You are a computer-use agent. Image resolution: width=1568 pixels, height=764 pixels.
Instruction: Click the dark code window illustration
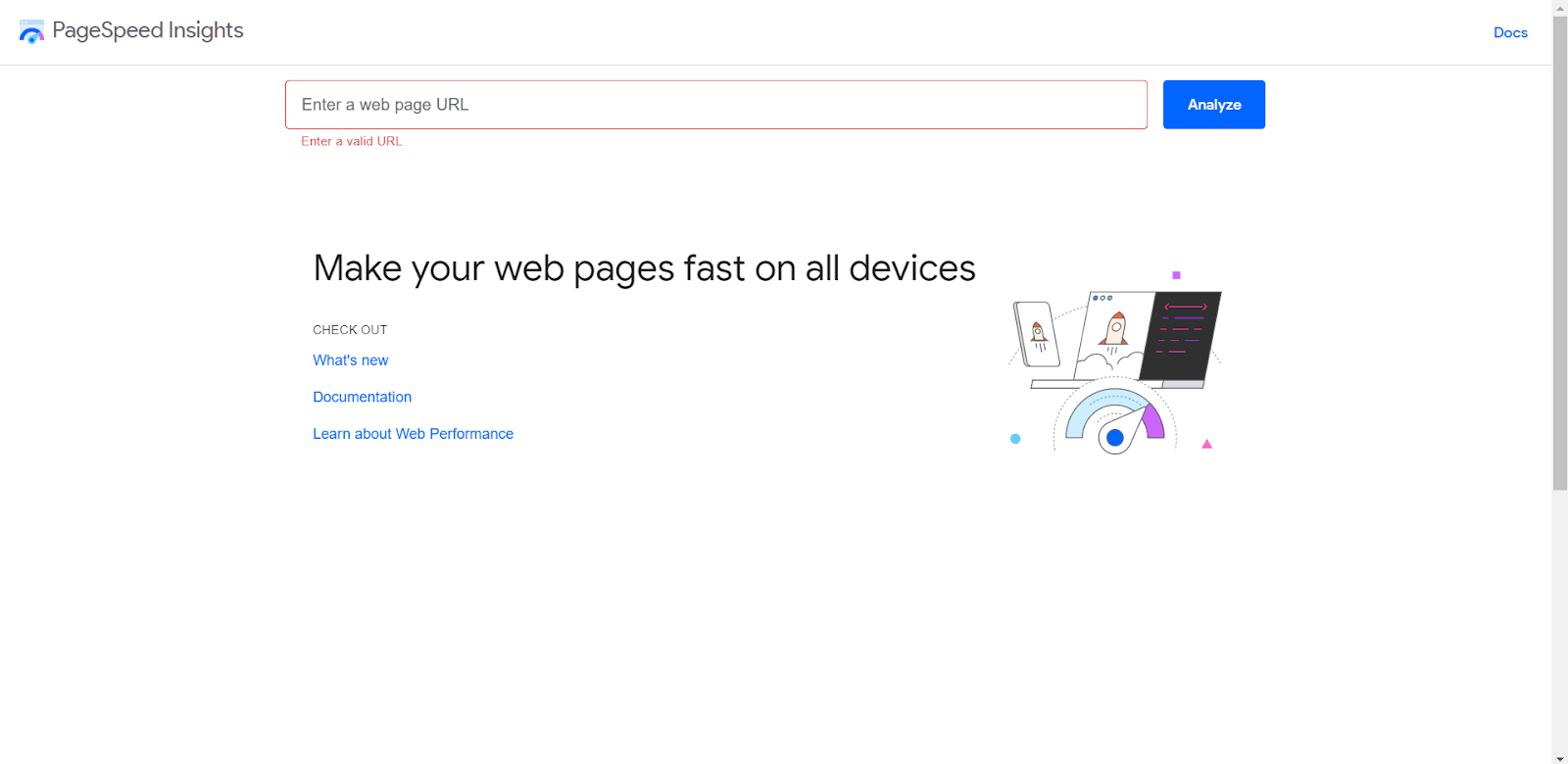pos(1181,334)
